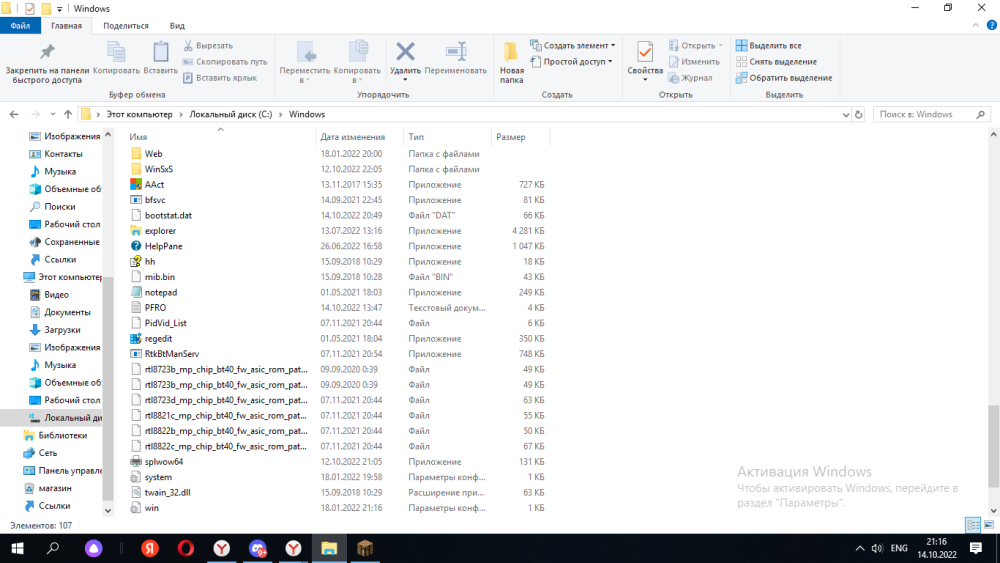1000x563 pixels.
Task: Click the Cut (Вырезать) scissors button
Action: click(x=208, y=46)
